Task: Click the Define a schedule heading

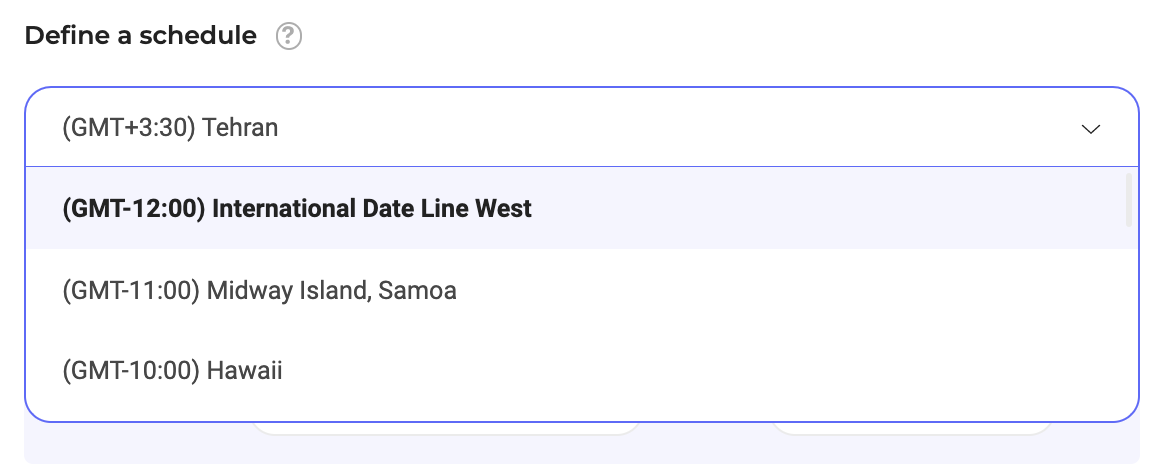Action: click(x=141, y=36)
